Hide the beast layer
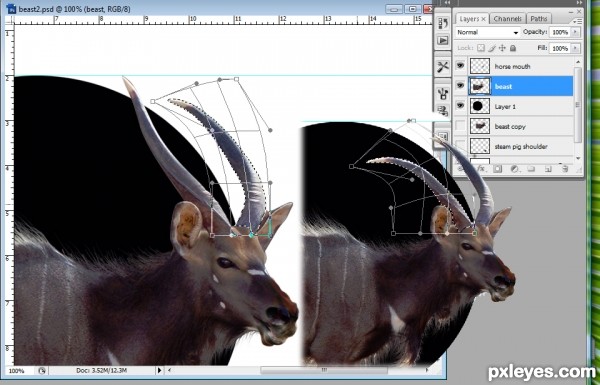 460,86
